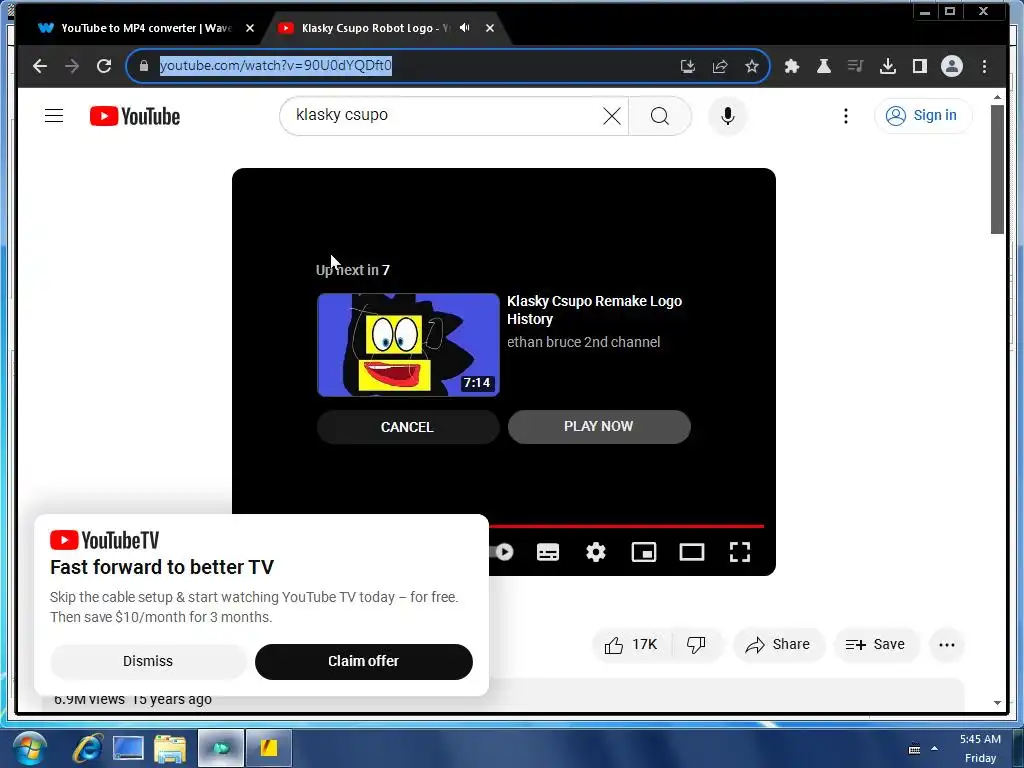
Task: Toggle subtitles/closed captions
Action: tap(547, 552)
